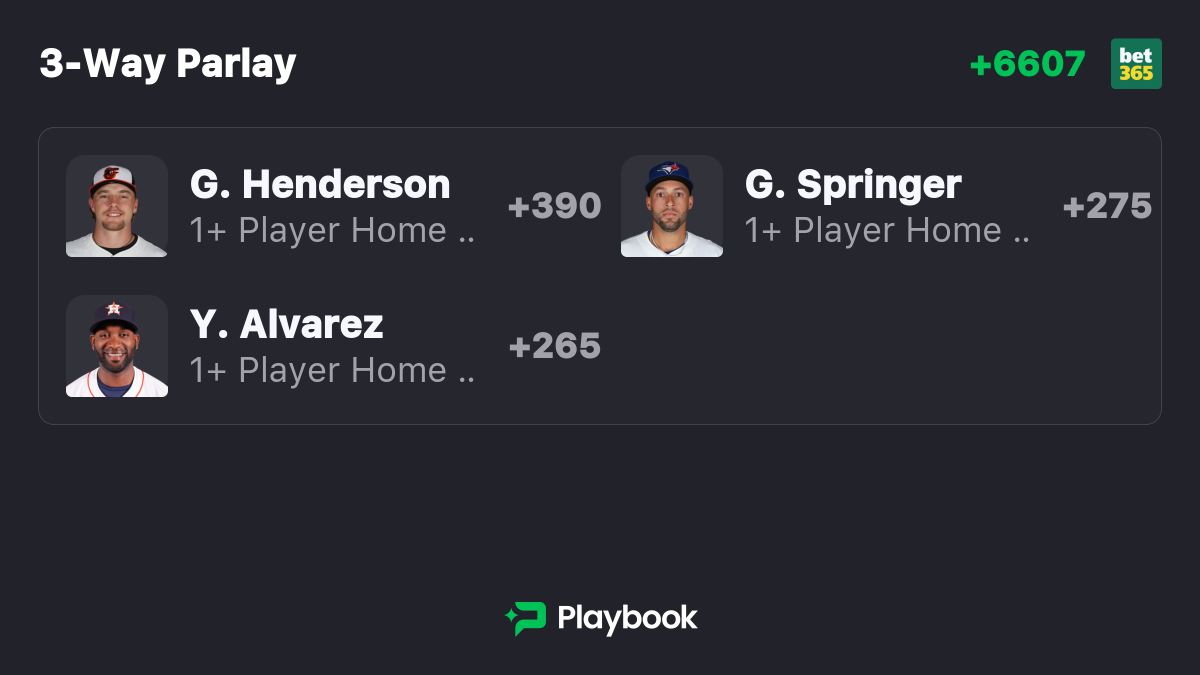Expand the ellipsis on Henderson's market text

pos(466,241)
